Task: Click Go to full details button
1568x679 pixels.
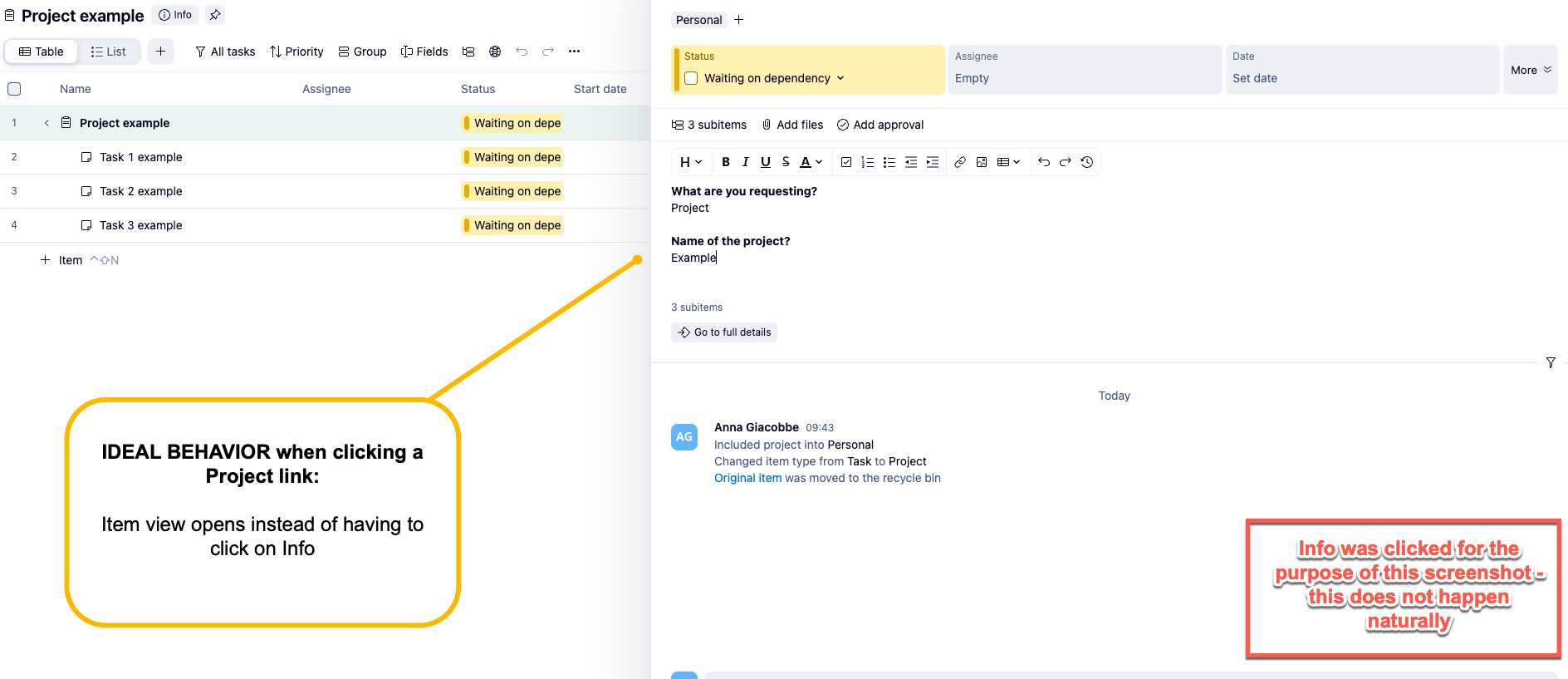Action: point(724,332)
